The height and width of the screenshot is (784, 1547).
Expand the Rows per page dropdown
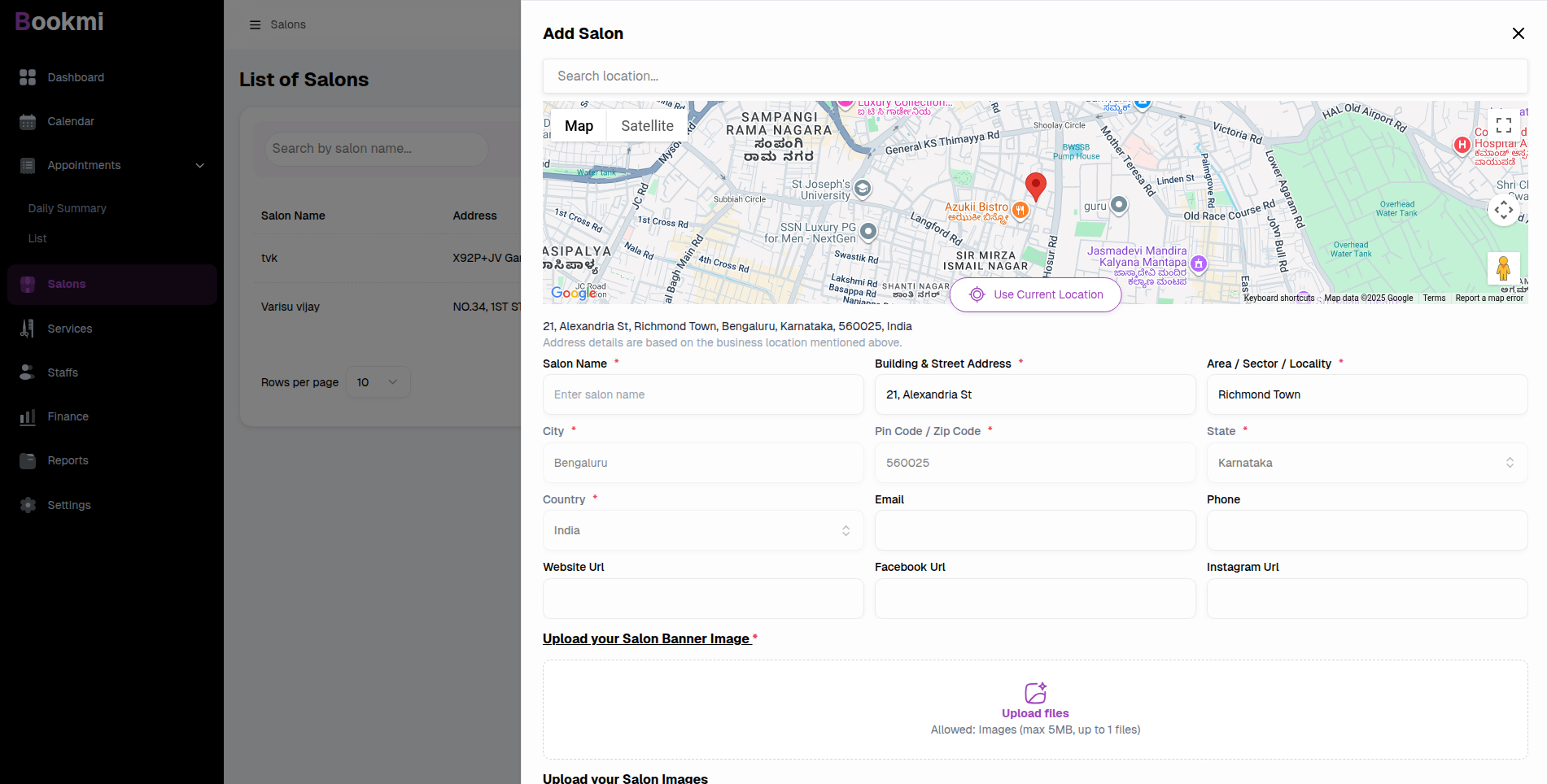378,382
